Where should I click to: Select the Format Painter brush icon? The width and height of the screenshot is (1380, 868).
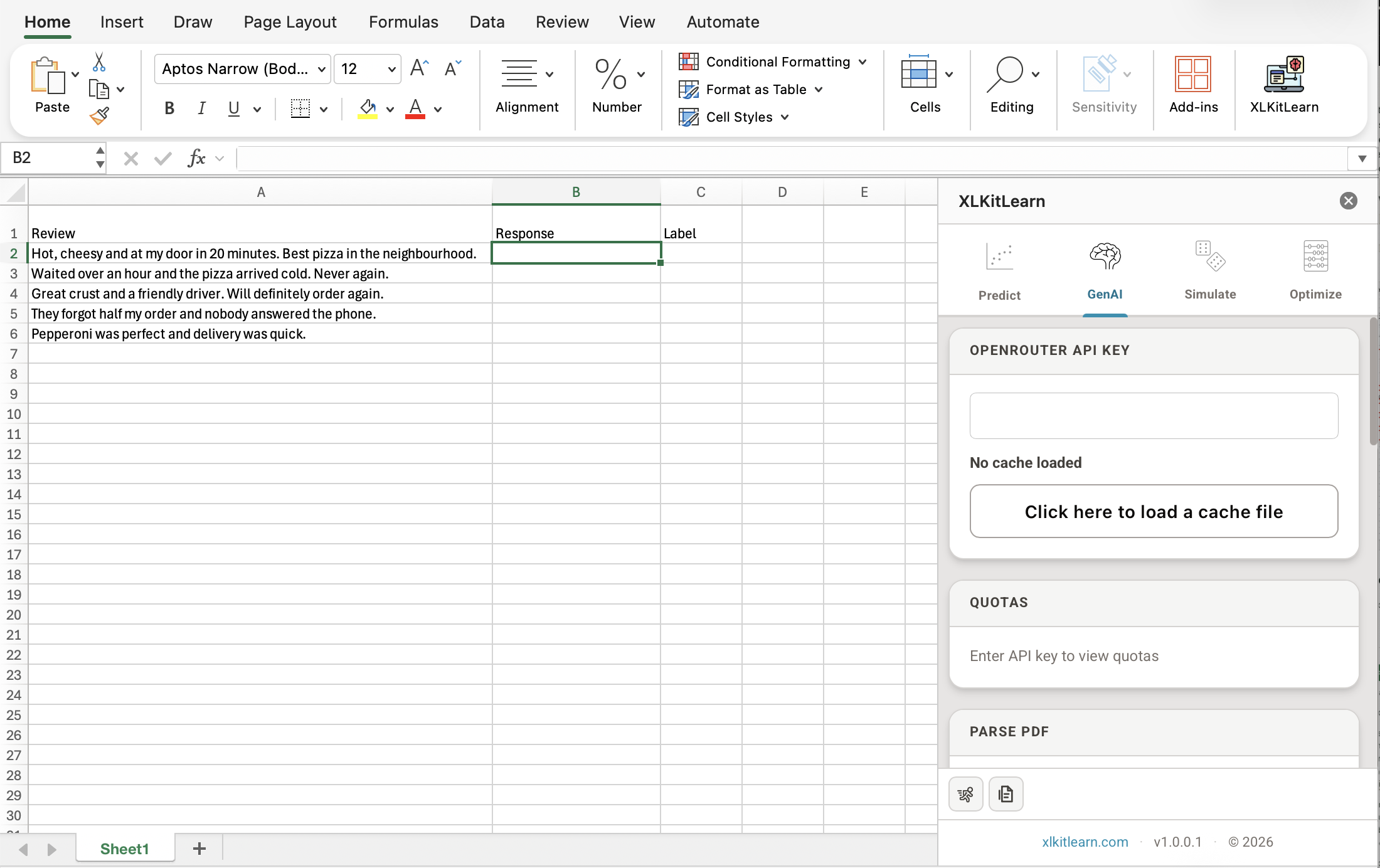point(99,115)
